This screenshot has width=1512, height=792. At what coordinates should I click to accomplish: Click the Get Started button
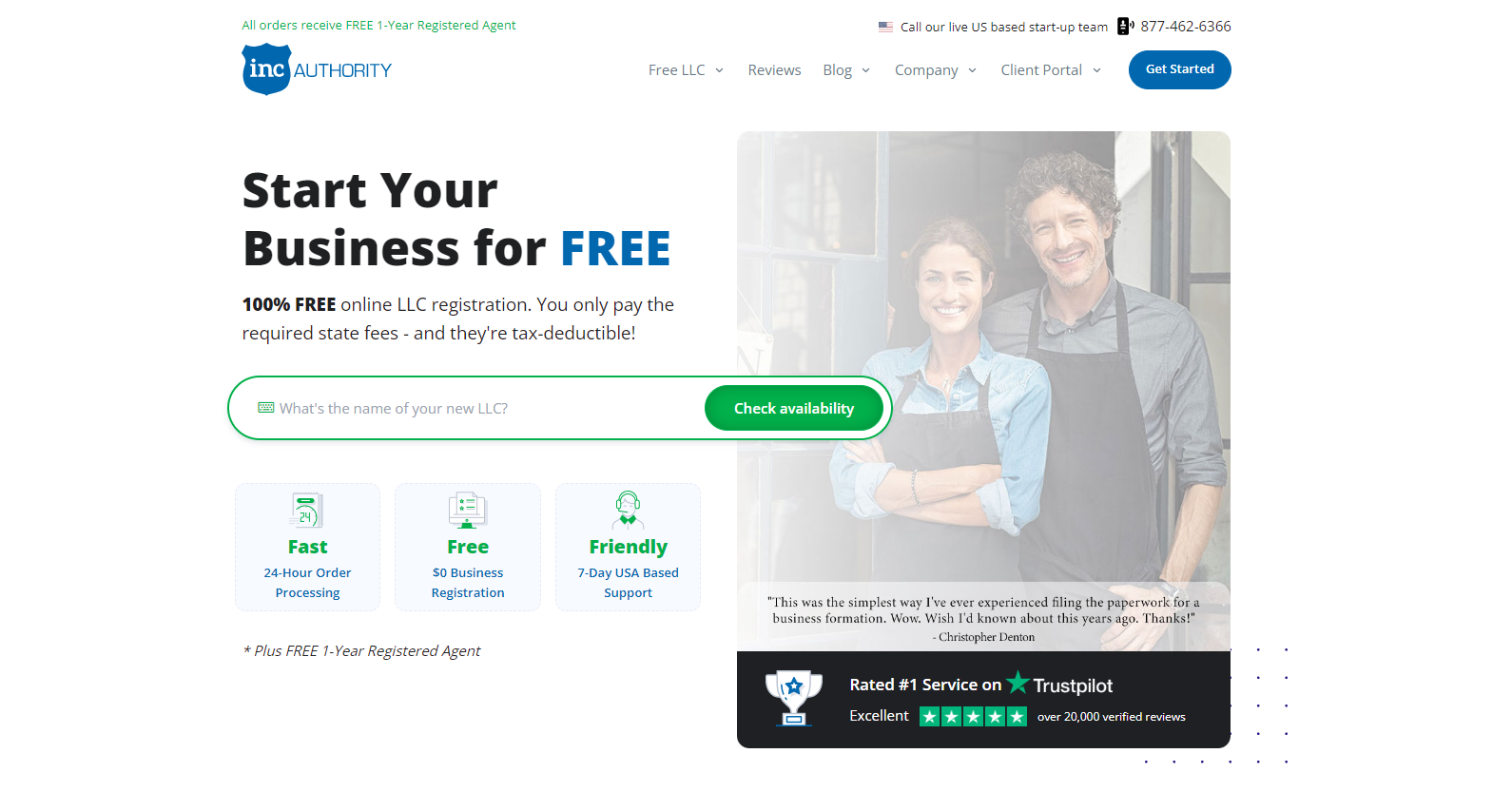coord(1179,69)
